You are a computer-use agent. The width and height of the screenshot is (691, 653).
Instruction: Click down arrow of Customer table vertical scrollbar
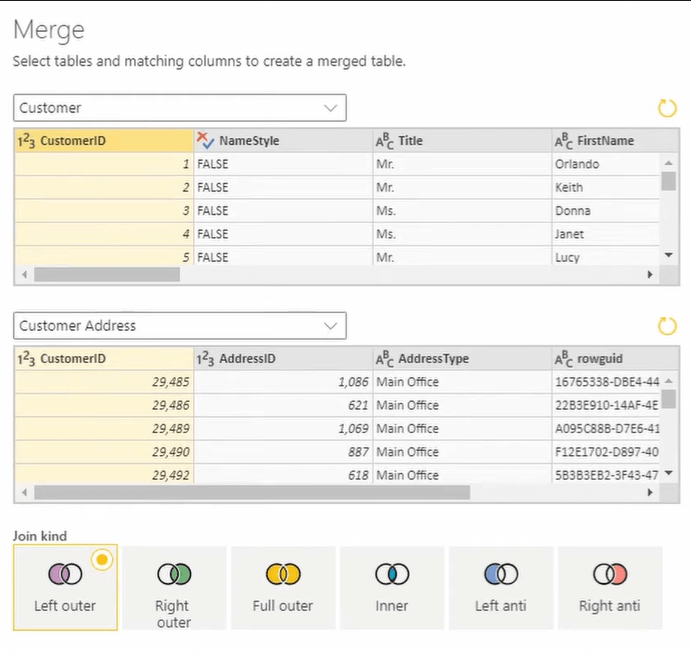(669, 255)
